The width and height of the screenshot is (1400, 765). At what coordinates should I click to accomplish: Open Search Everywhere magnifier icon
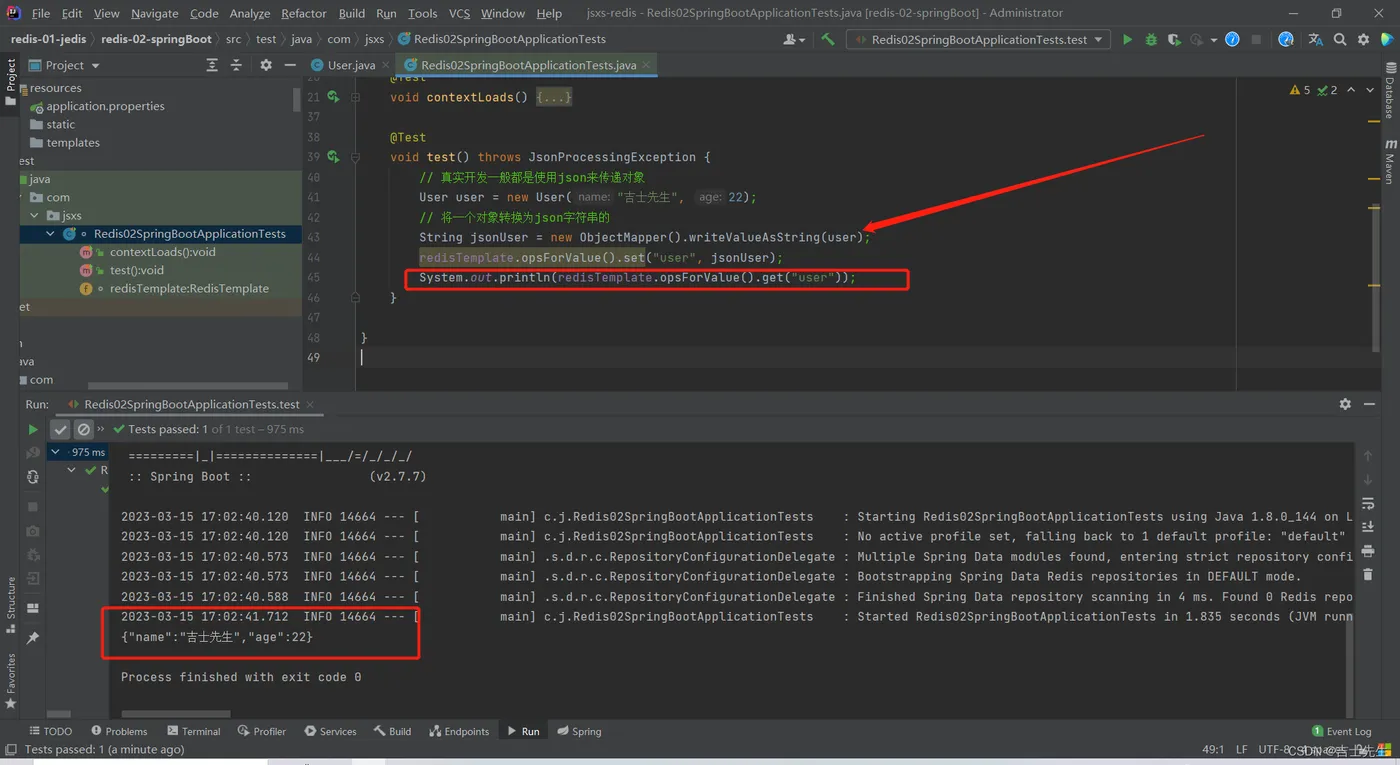pos(1340,39)
